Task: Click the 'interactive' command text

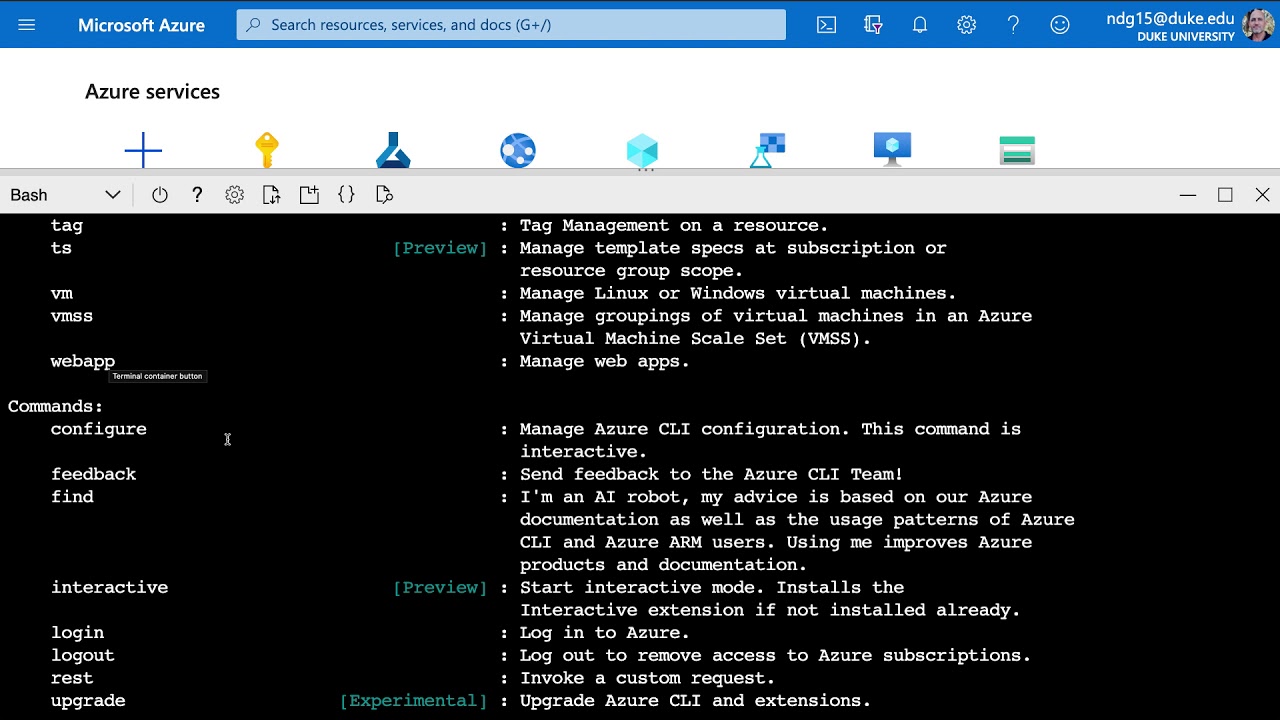Action: coord(110,587)
